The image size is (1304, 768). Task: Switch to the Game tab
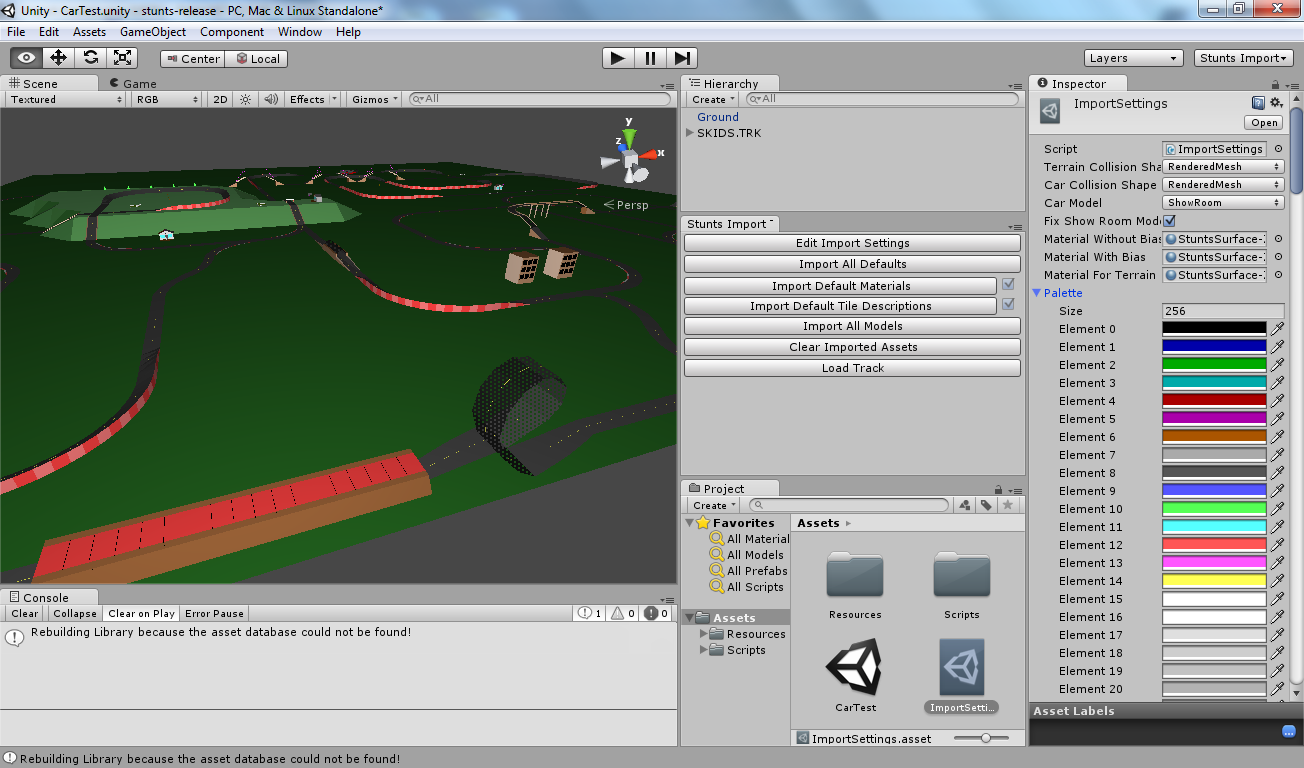tap(133, 84)
